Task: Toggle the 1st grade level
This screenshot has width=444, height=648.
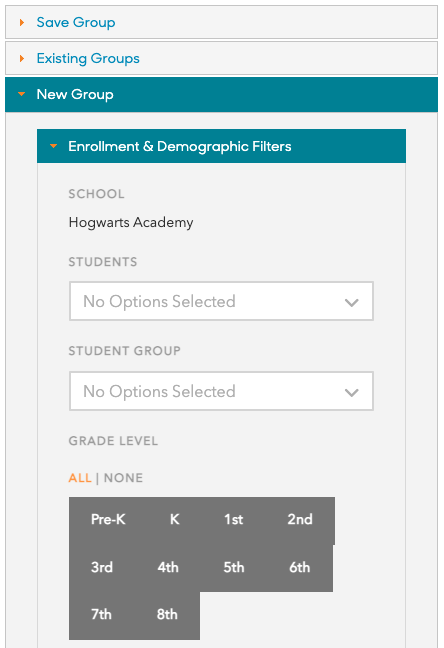Action: [x=234, y=520]
